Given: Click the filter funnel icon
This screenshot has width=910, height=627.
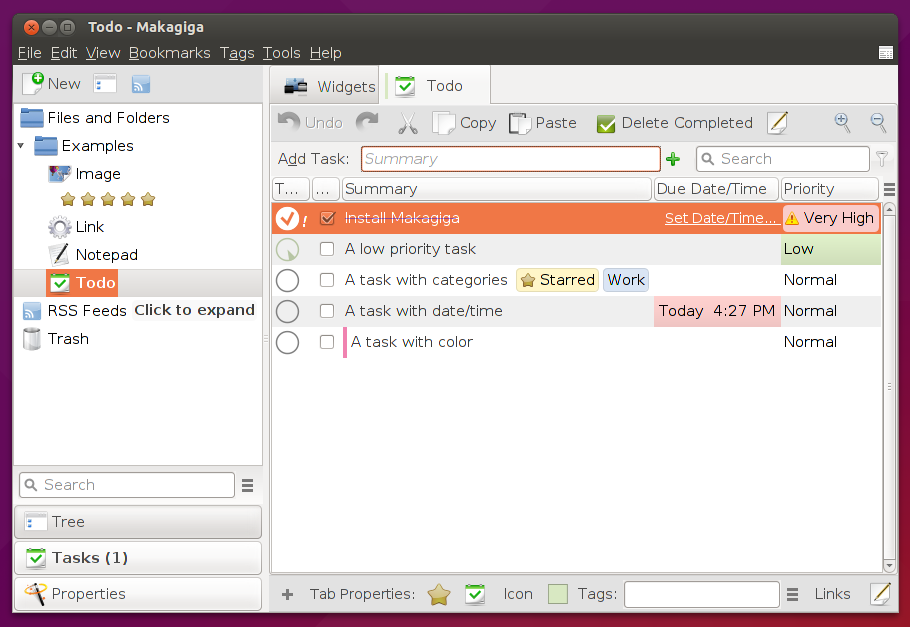Looking at the screenshot, I should (x=882, y=158).
